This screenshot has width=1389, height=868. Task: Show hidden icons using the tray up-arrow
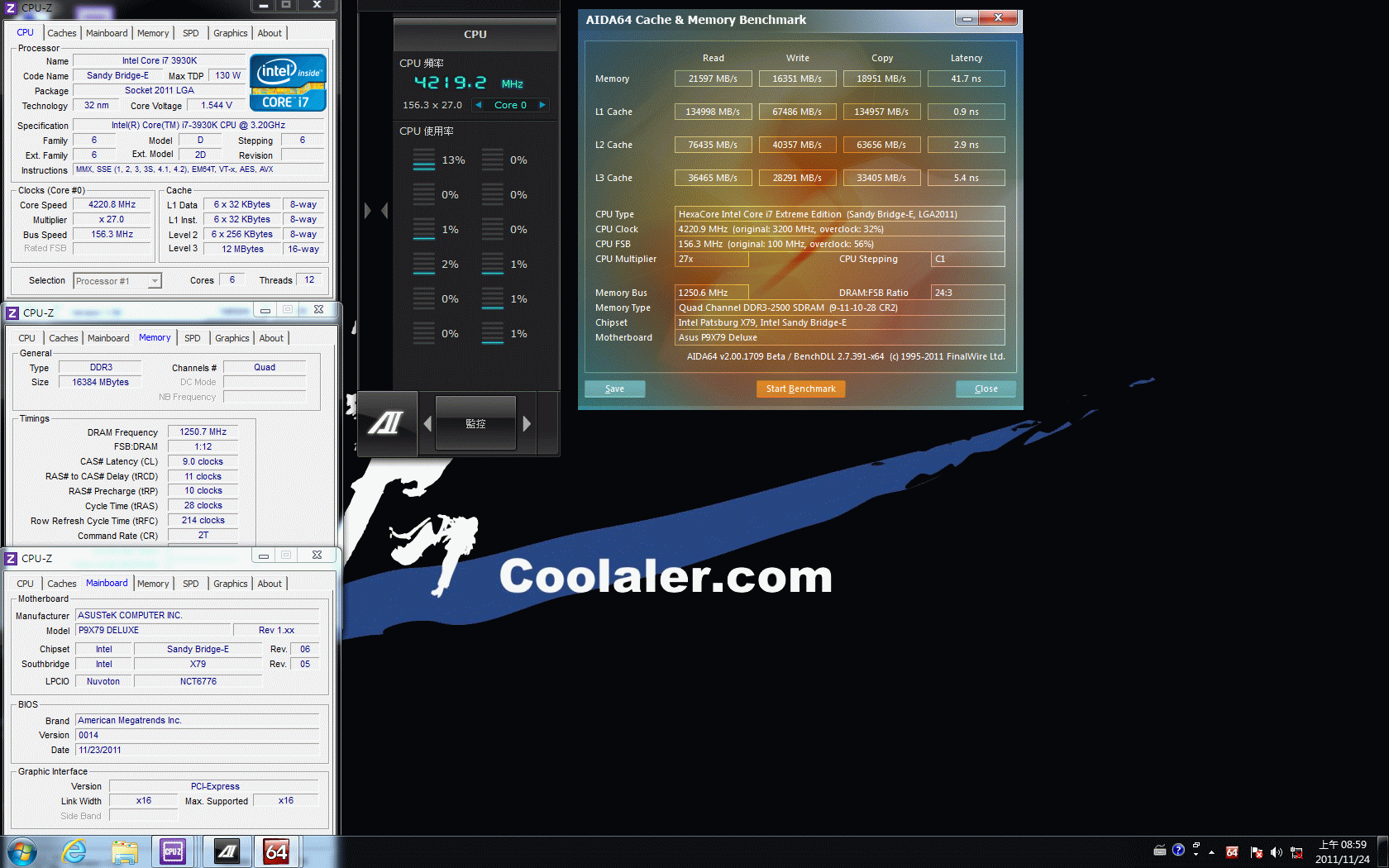[1212, 852]
